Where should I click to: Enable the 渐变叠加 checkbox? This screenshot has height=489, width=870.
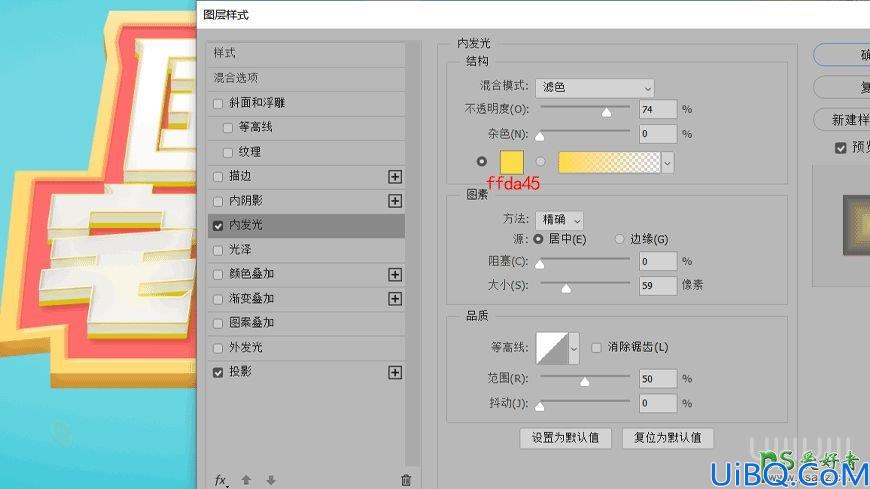point(218,299)
